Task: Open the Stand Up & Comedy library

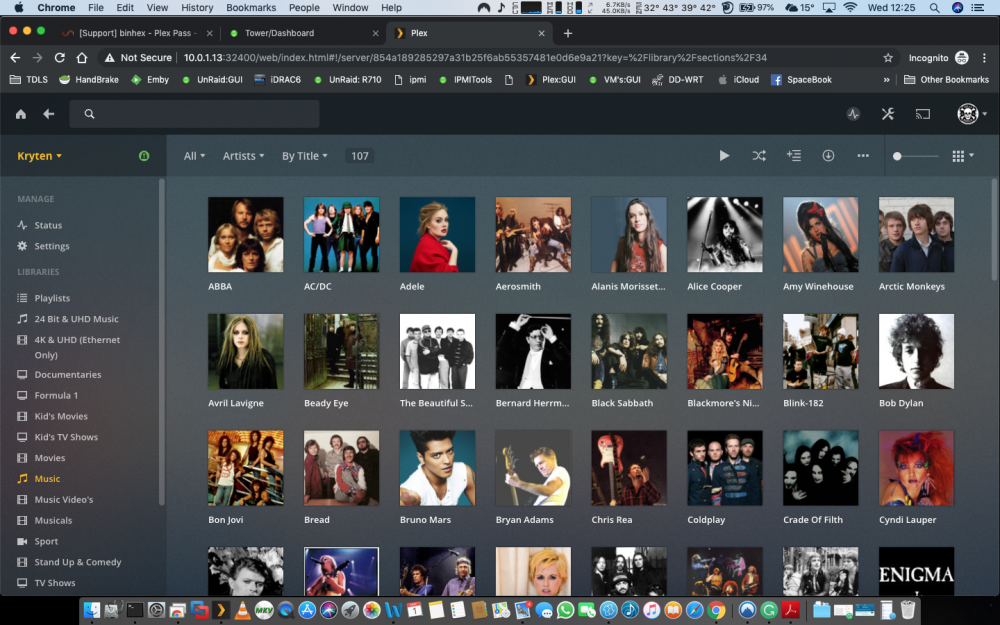Action: tap(77, 562)
